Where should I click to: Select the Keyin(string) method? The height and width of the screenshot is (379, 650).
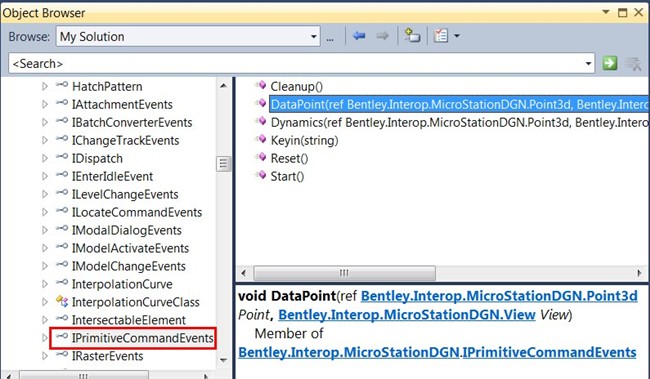tap(304, 140)
